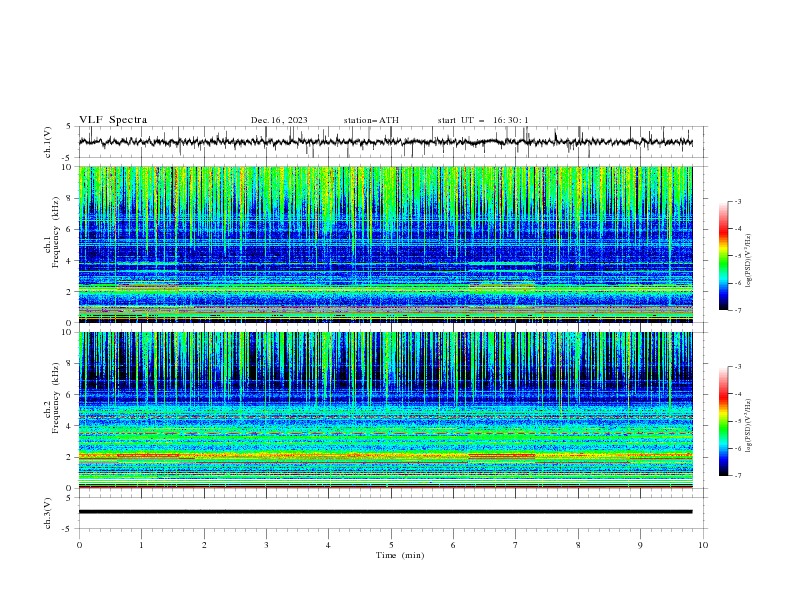Click the ch.2 spectrogram panel

tap(386, 410)
